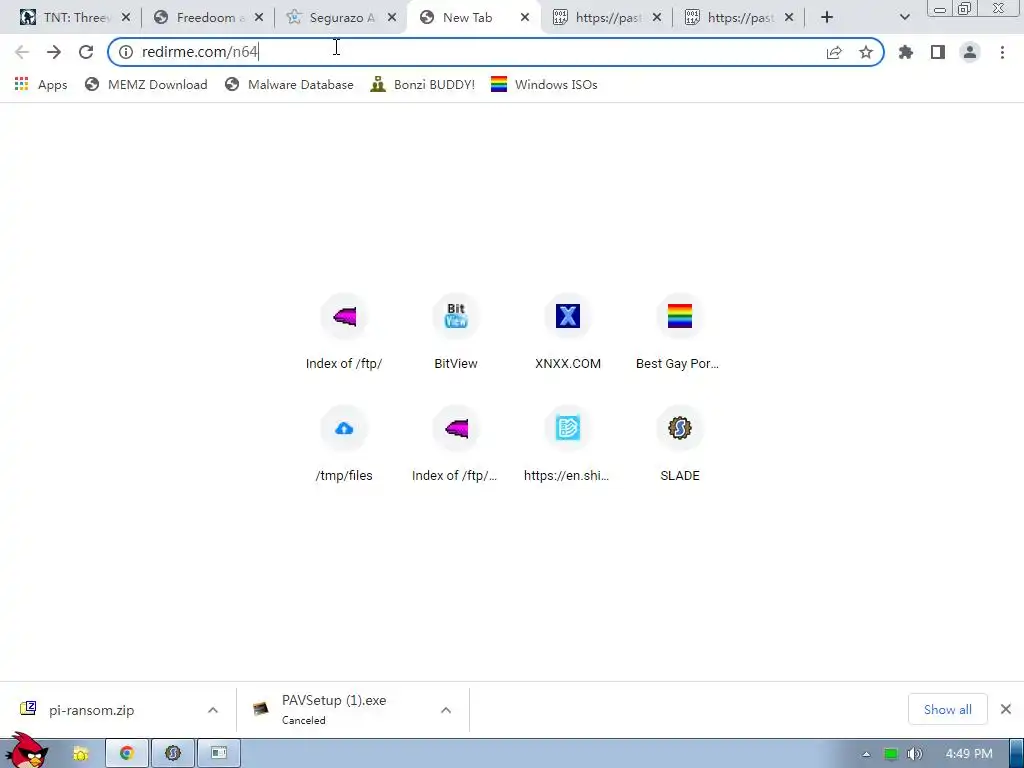This screenshot has width=1024, height=768.
Task: Click the 4:49 PM taskbar clock
Action: [969, 754]
